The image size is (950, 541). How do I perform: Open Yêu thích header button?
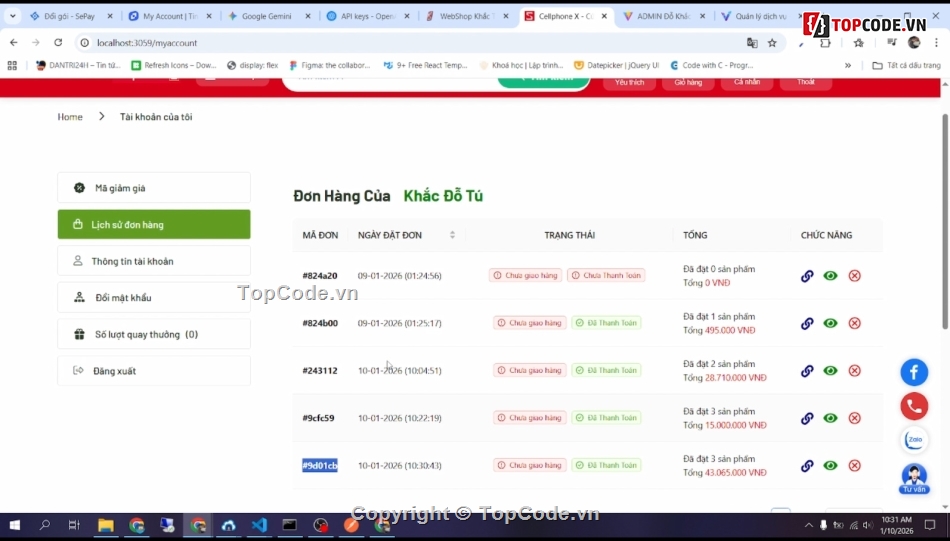(629, 82)
